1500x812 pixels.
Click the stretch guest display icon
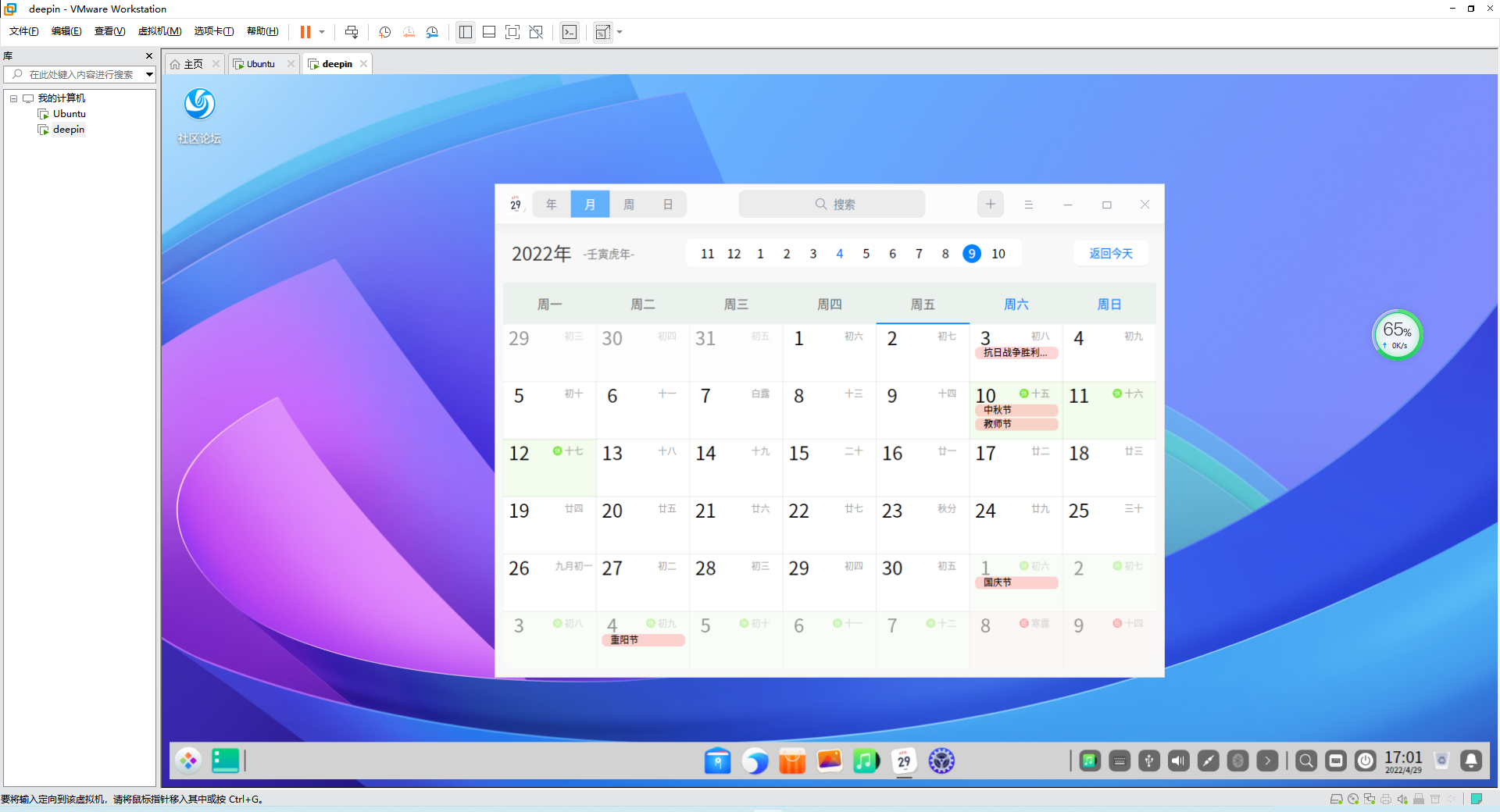point(603,32)
